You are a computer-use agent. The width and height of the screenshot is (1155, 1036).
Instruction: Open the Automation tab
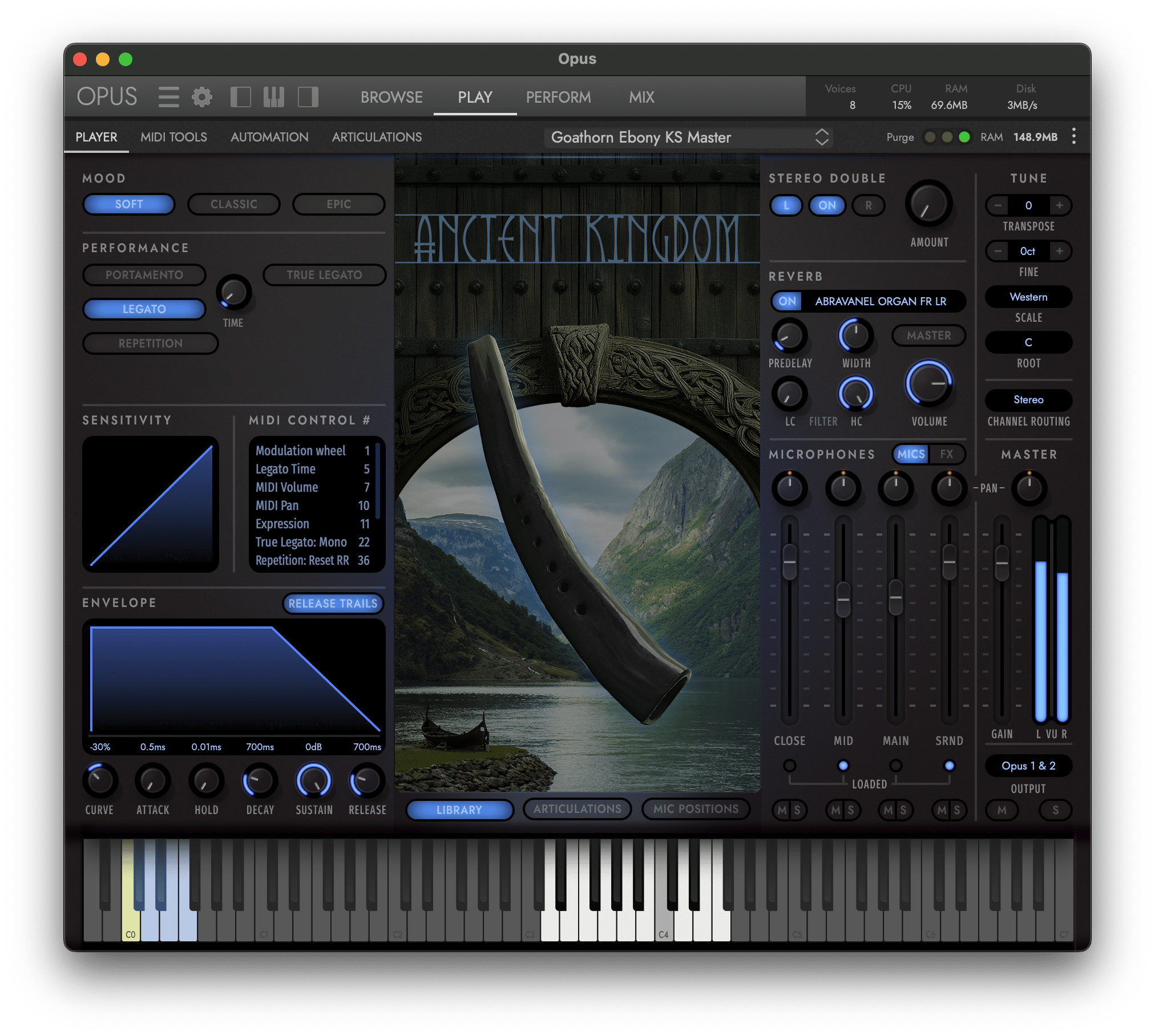pyautogui.click(x=269, y=137)
